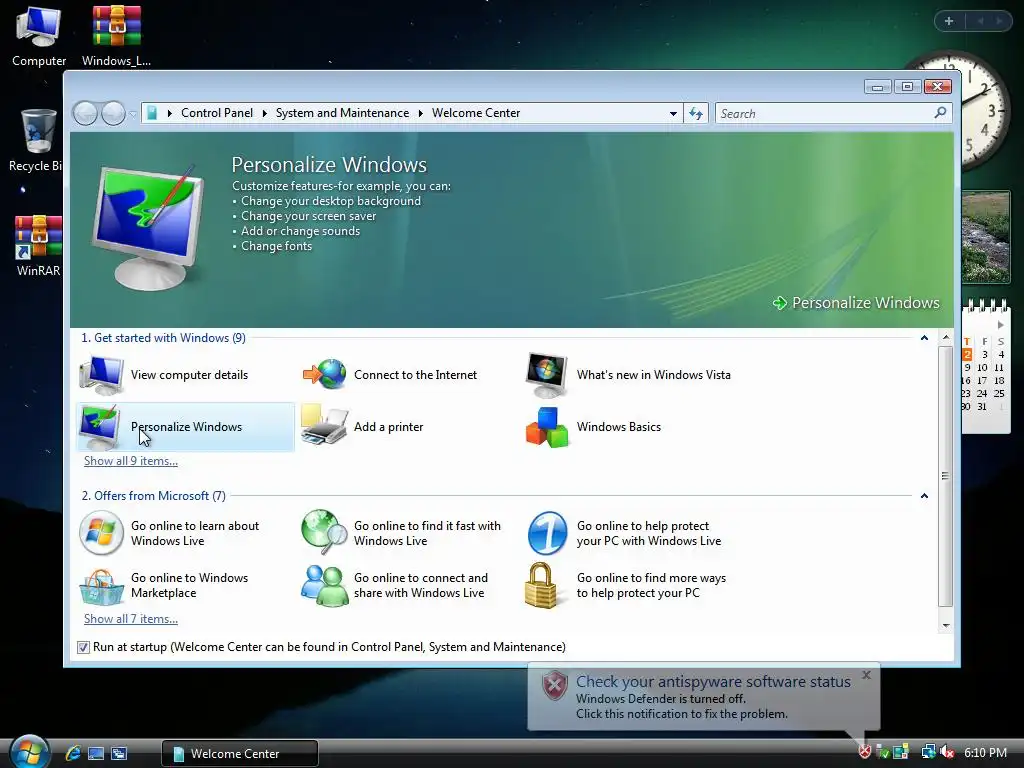Collapse the Get started with Windows section
Image resolution: width=1024 pixels, height=768 pixels.
click(924, 338)
